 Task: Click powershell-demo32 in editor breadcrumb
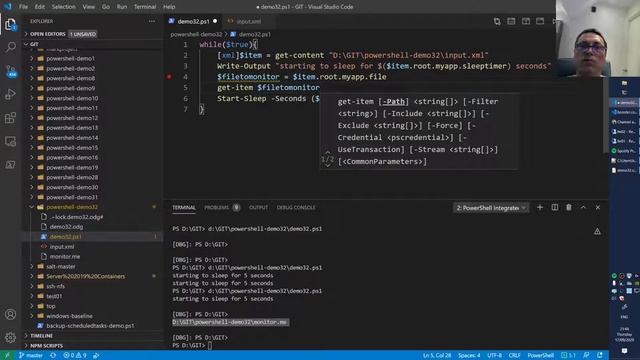tap(196, 34)
